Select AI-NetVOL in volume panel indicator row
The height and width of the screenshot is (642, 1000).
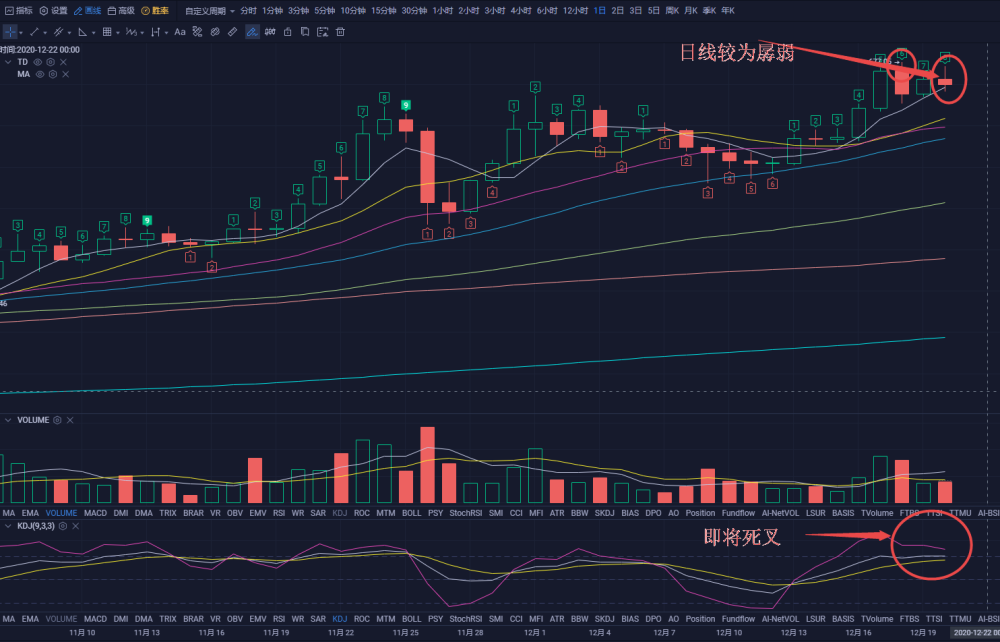[780, 513]
